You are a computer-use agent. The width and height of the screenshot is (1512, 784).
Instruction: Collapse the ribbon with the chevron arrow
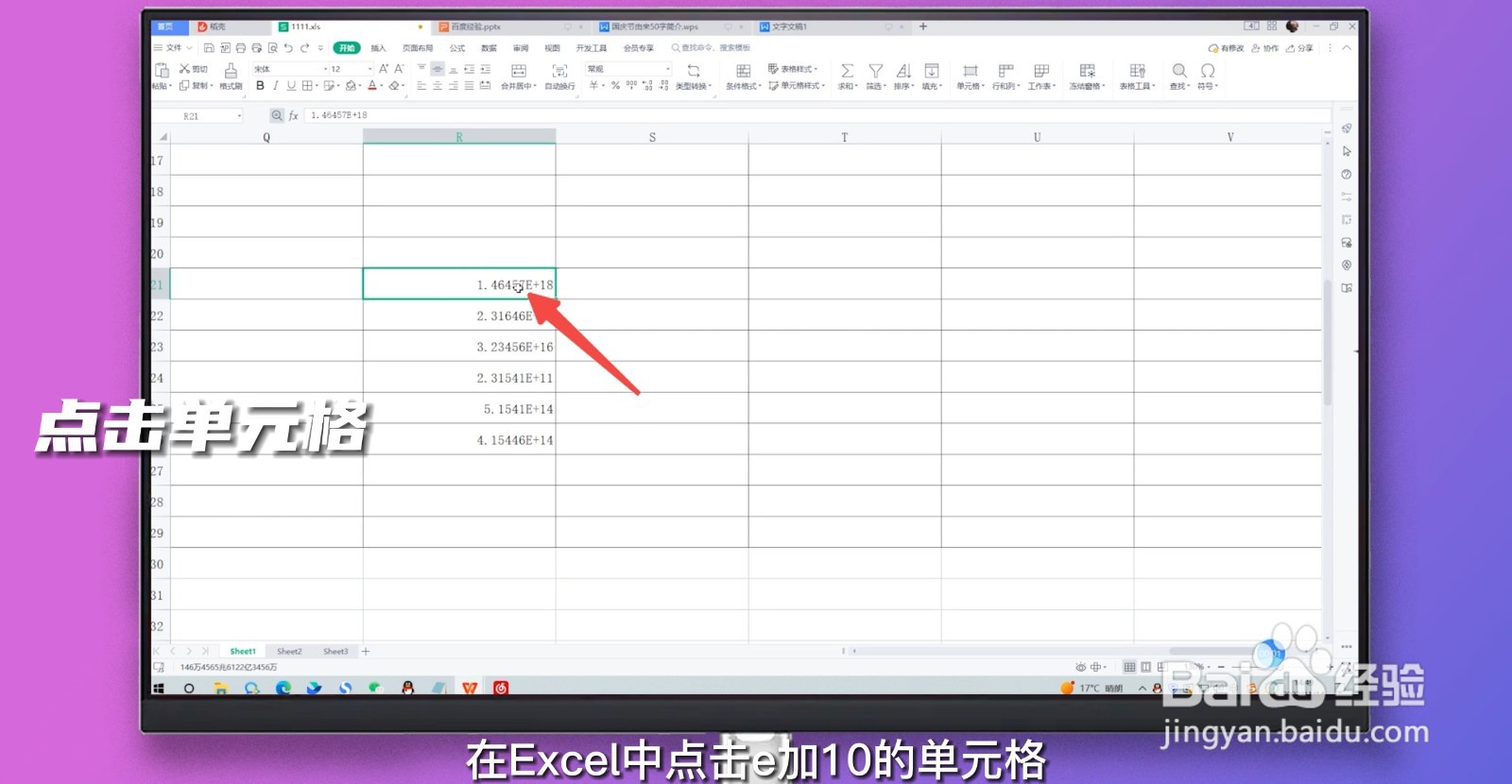pyautogui.click(x=1347, y=47)
